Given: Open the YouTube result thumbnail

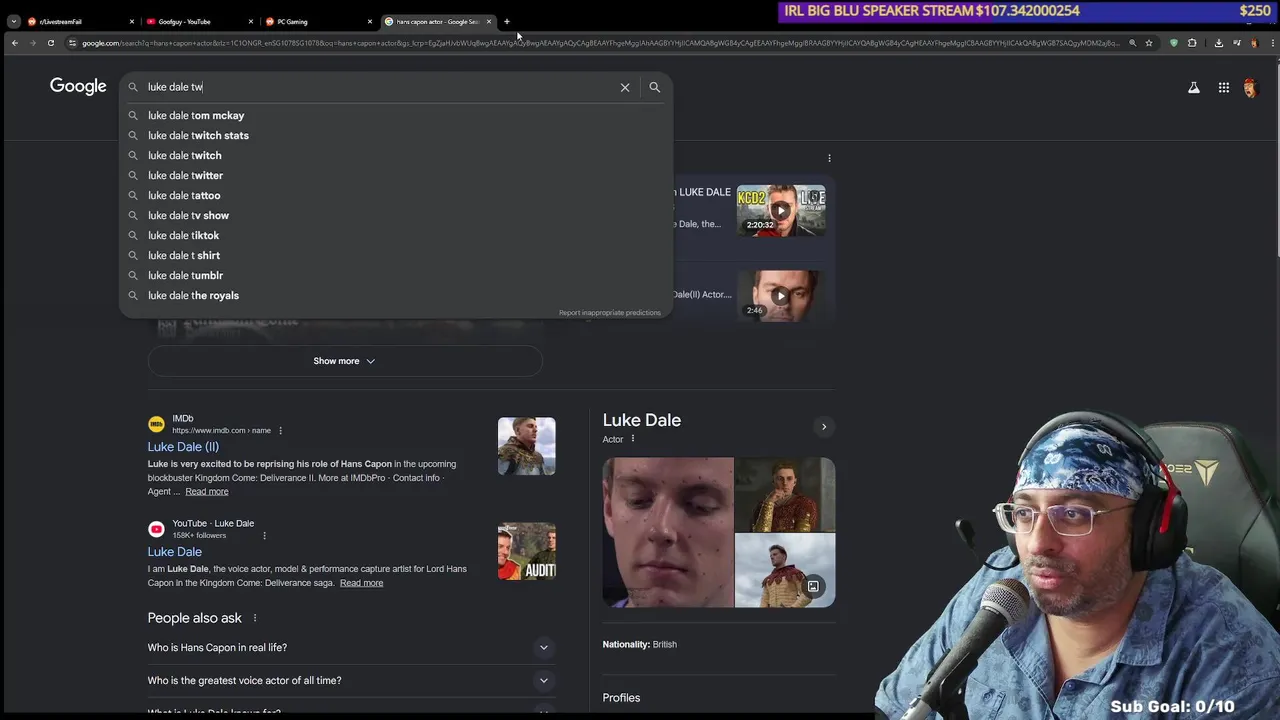Looking at the screenshot, I should click(x=527, y=551).
